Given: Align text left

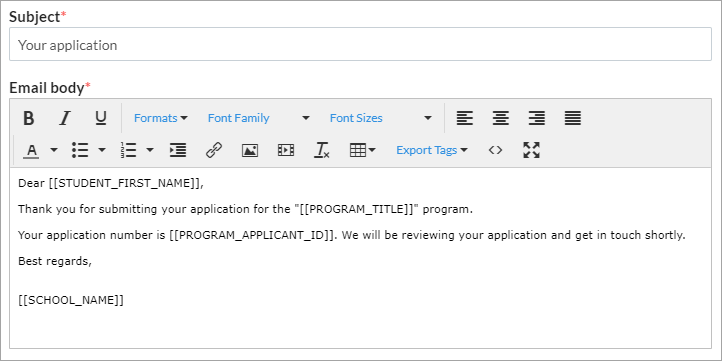Looking at the screenshot, I should coord(465,118).
